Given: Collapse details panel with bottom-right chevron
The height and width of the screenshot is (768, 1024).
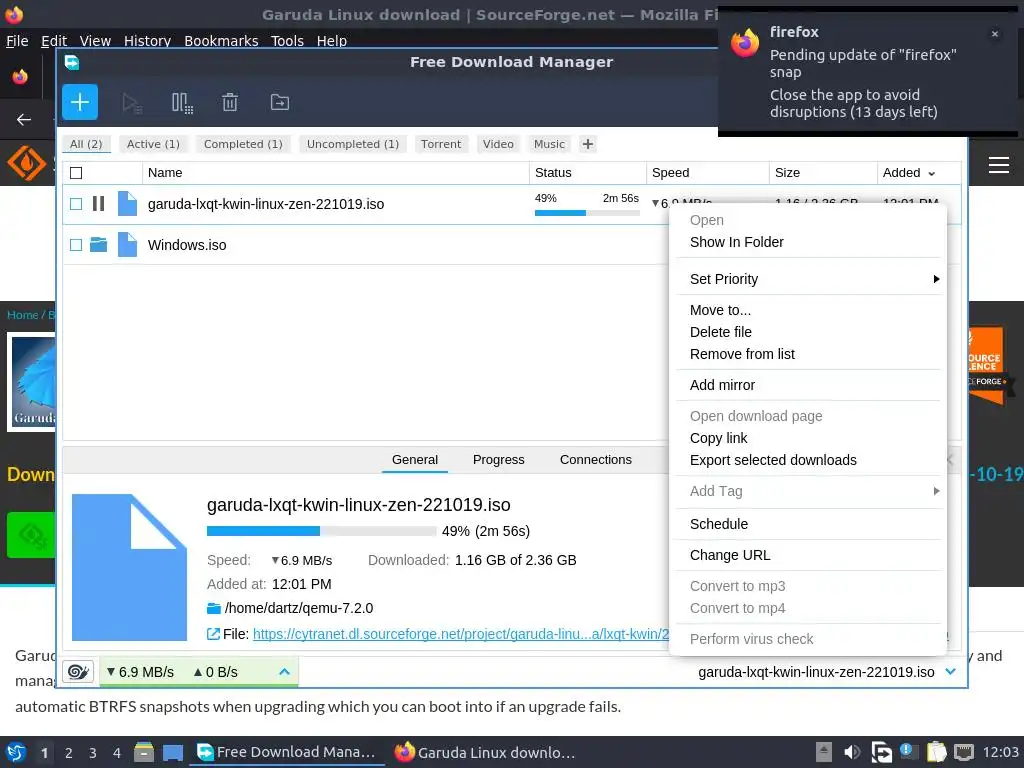Looking at the screenshot, I should click(x=951, y=671).
